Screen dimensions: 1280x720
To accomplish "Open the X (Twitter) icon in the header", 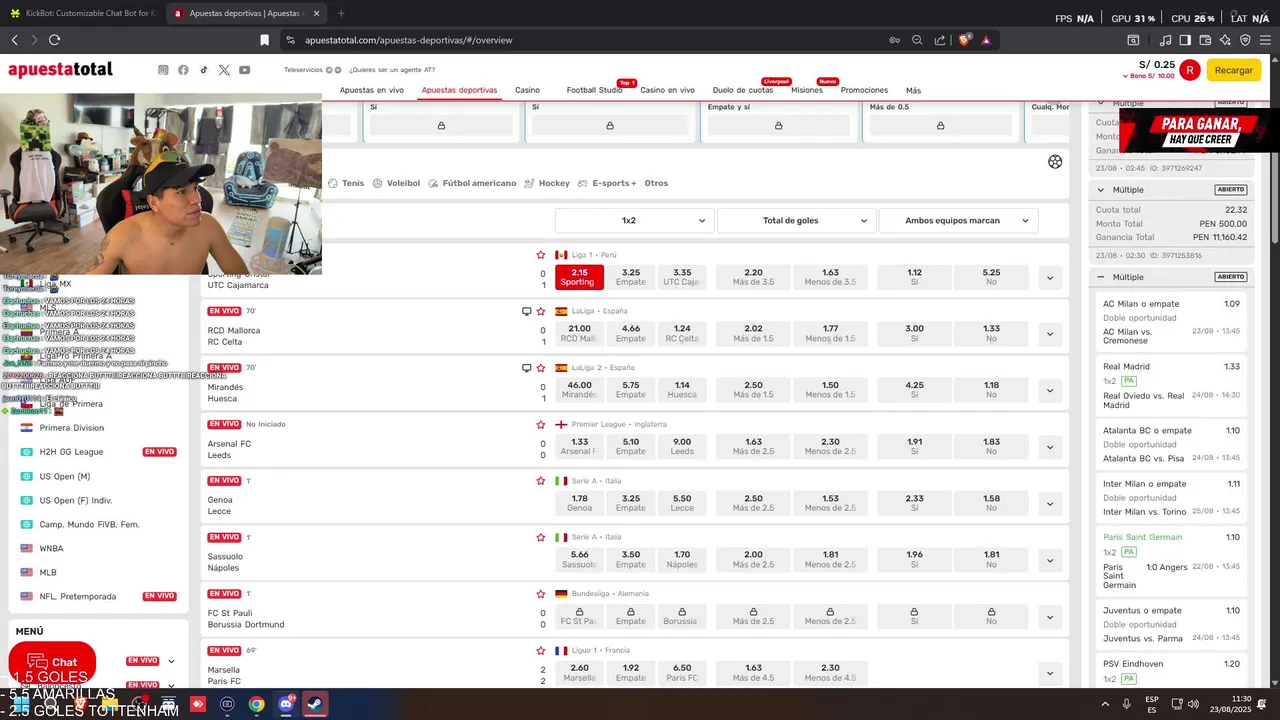I will click(x=224, y=70).
